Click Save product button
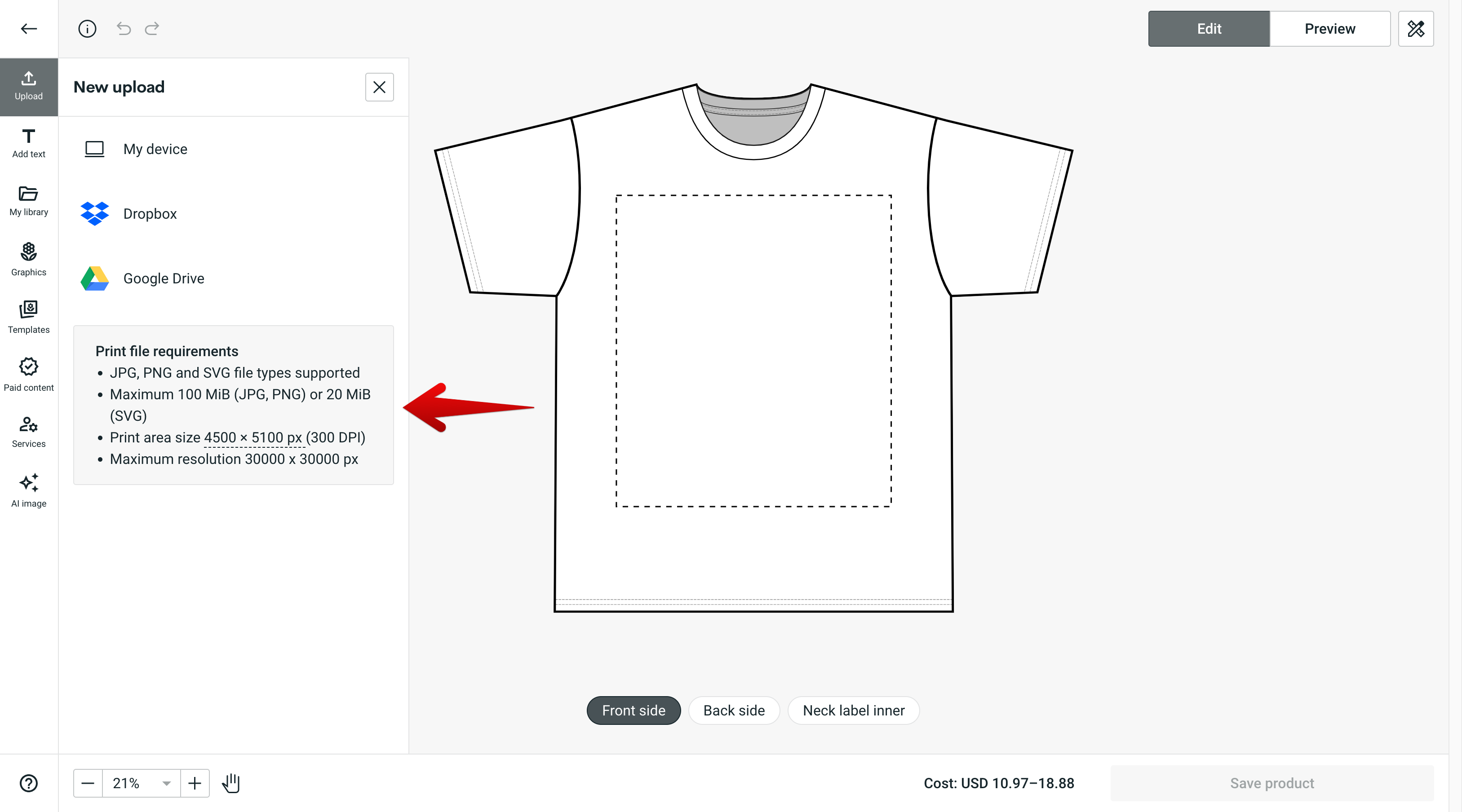The height and width of the screenshot is (812, 1462). tap(1272, 783)
